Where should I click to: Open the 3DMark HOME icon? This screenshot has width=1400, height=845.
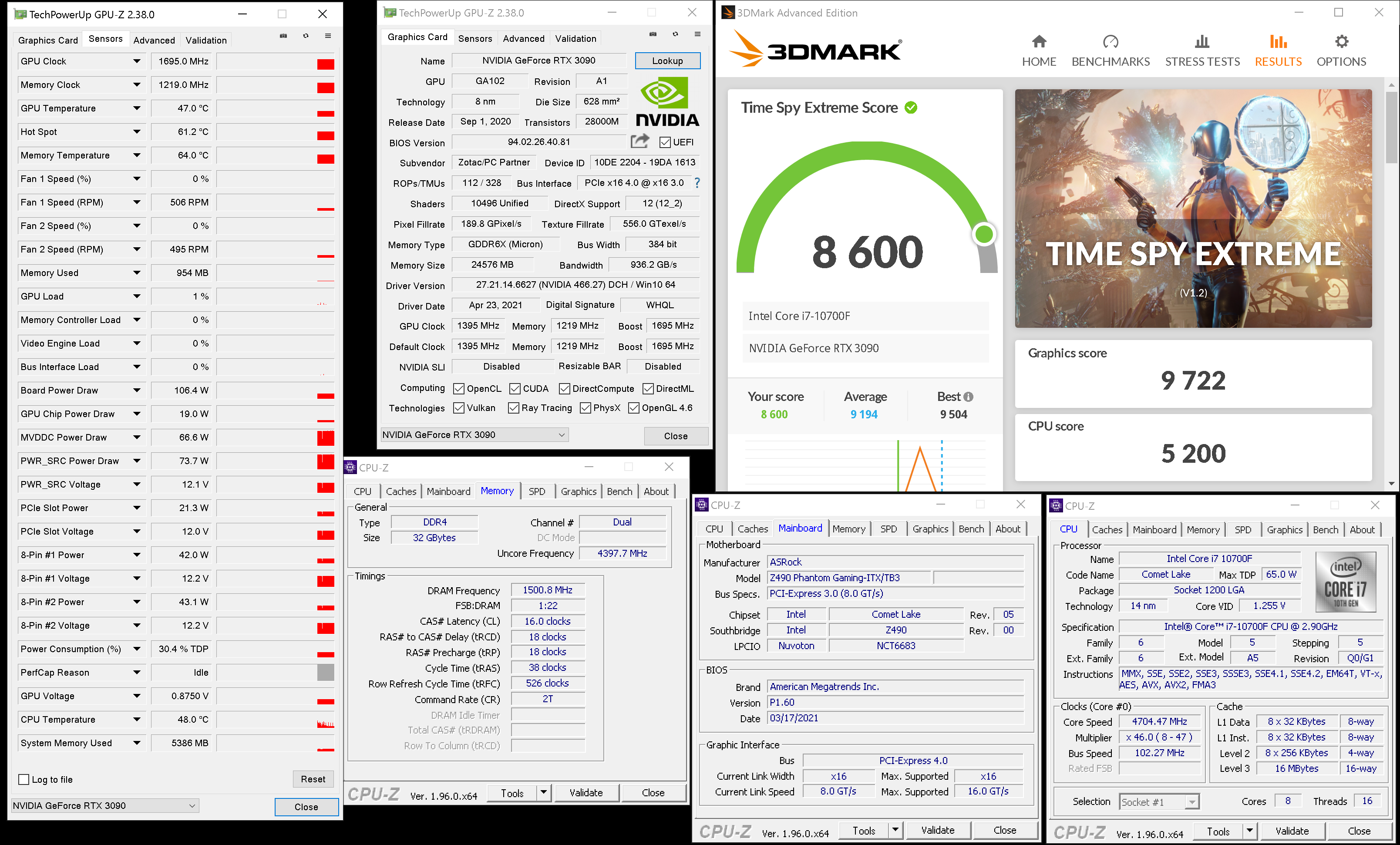point(1039,41)
